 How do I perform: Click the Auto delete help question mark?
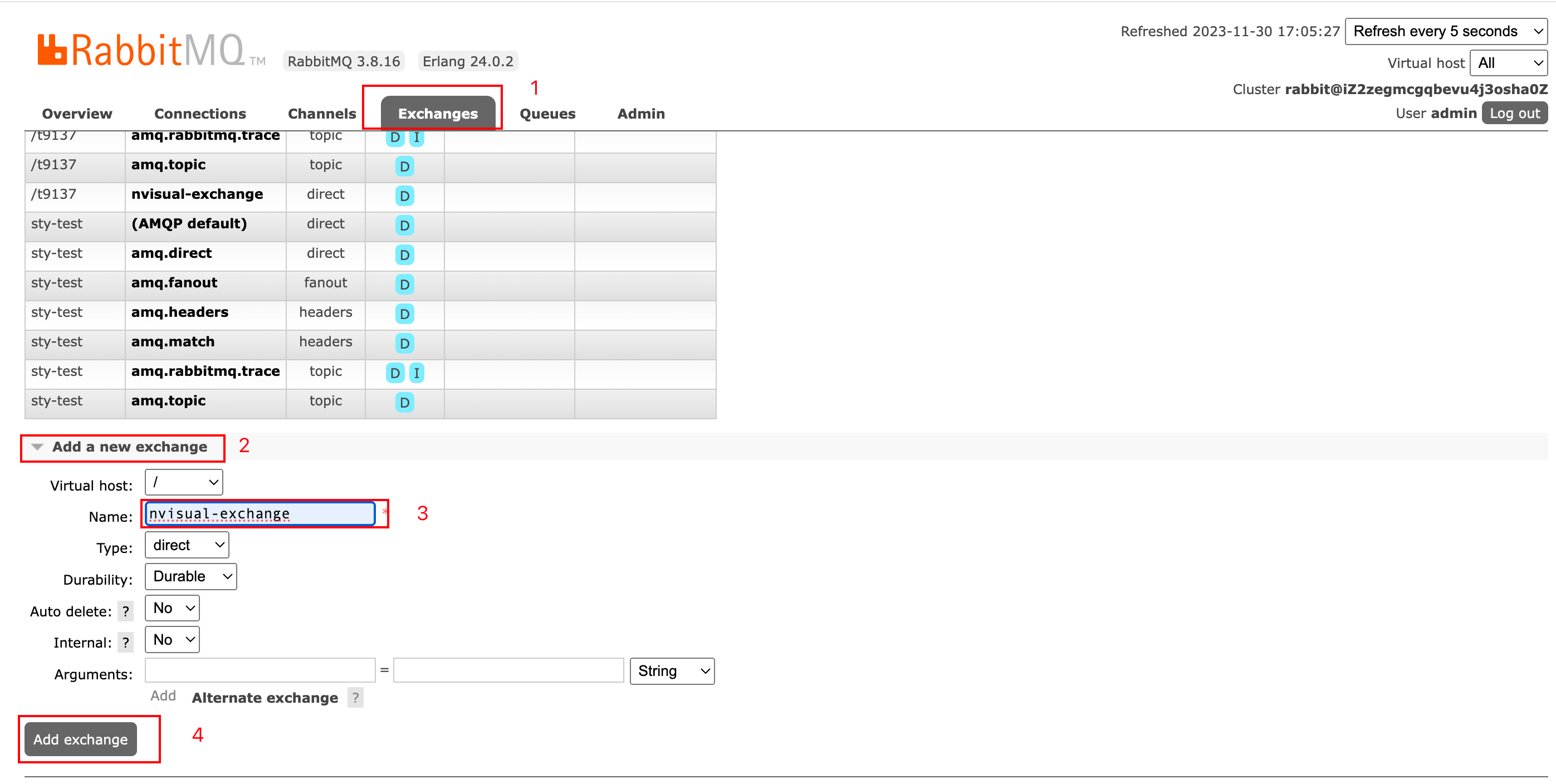[125, 611]
